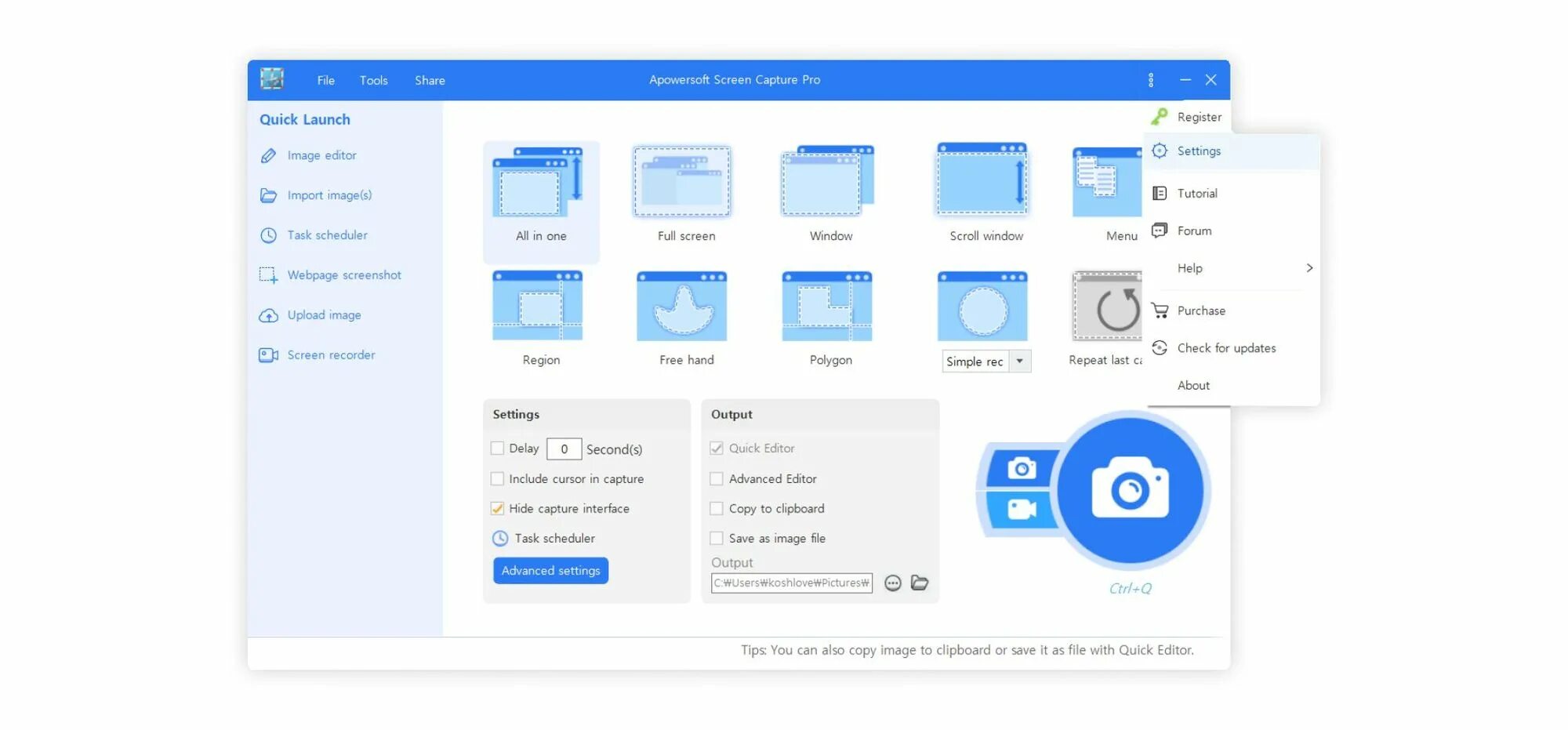The height and width of the screenshot is (730, 1568).
Task: Enable Save as image file
Action: 717,538
